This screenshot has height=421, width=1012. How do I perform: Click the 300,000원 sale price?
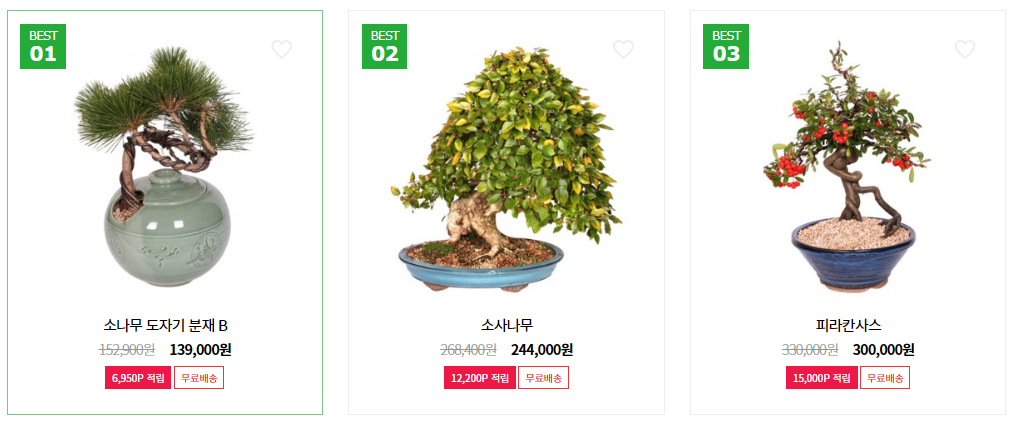tap(884, 350)
